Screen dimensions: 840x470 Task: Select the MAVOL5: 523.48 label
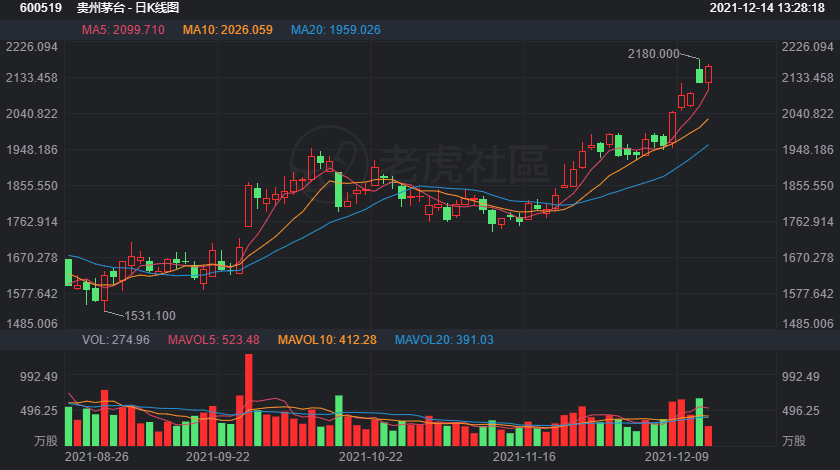[x=214, y=340]
